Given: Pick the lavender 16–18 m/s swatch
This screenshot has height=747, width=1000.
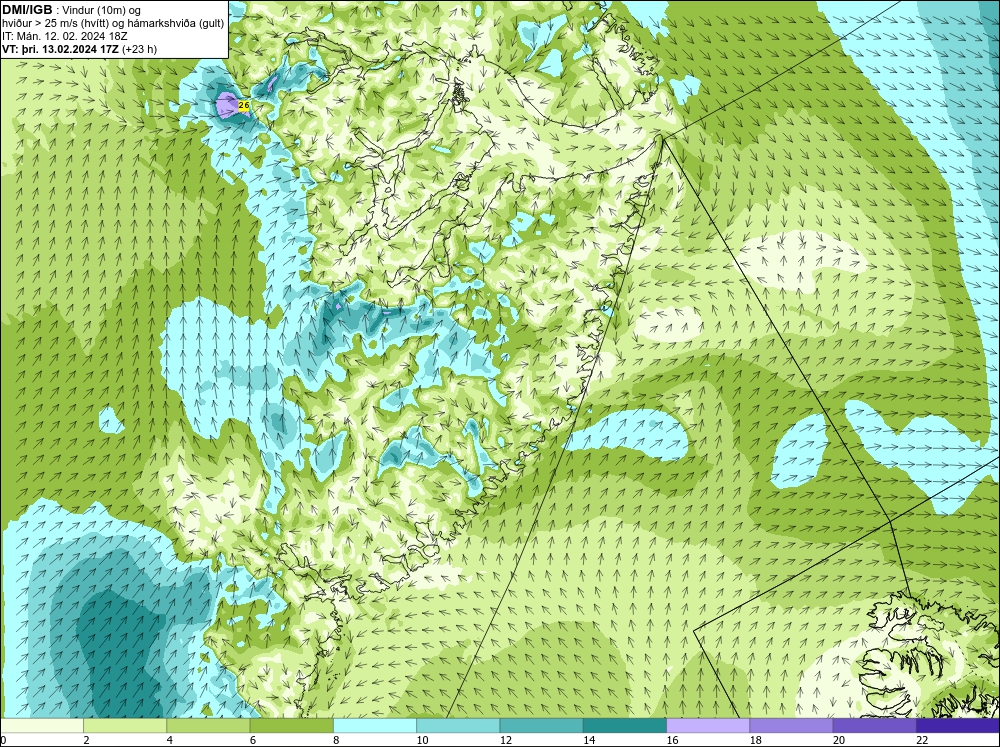Looking at the screenshot, I should tap(708, 726).
